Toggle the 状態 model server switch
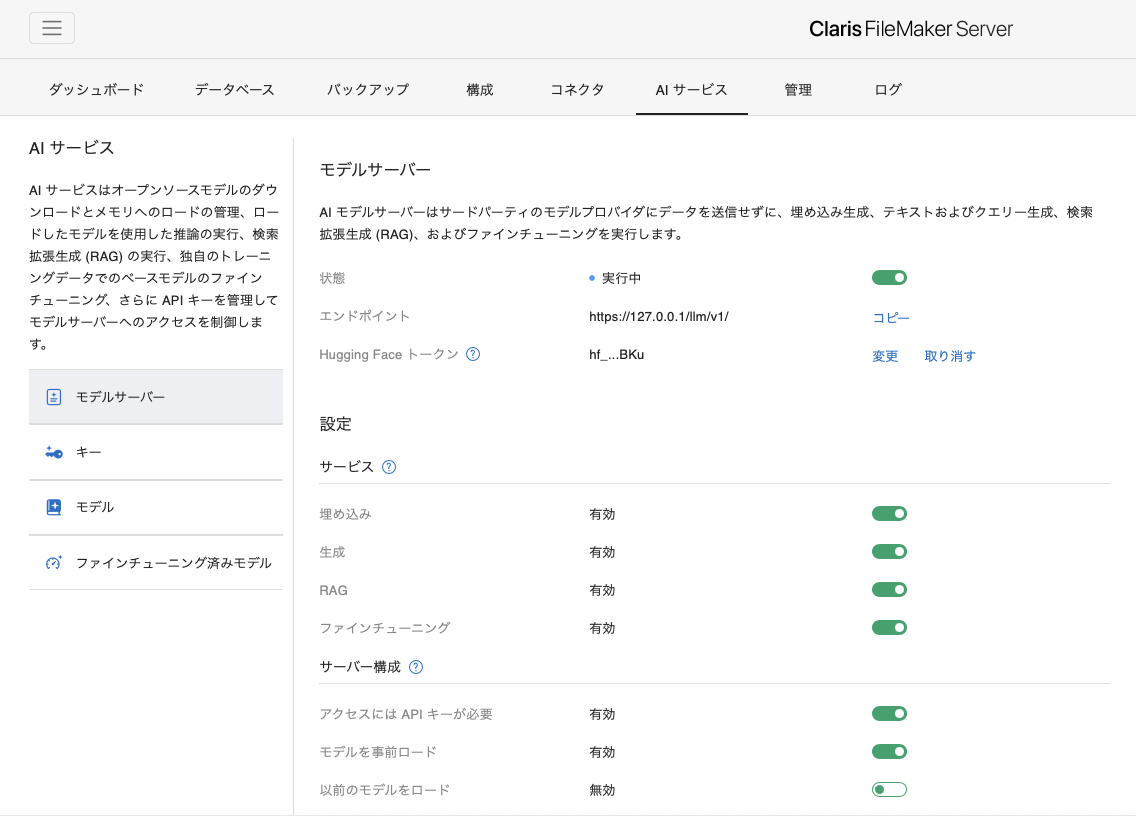 889,278
